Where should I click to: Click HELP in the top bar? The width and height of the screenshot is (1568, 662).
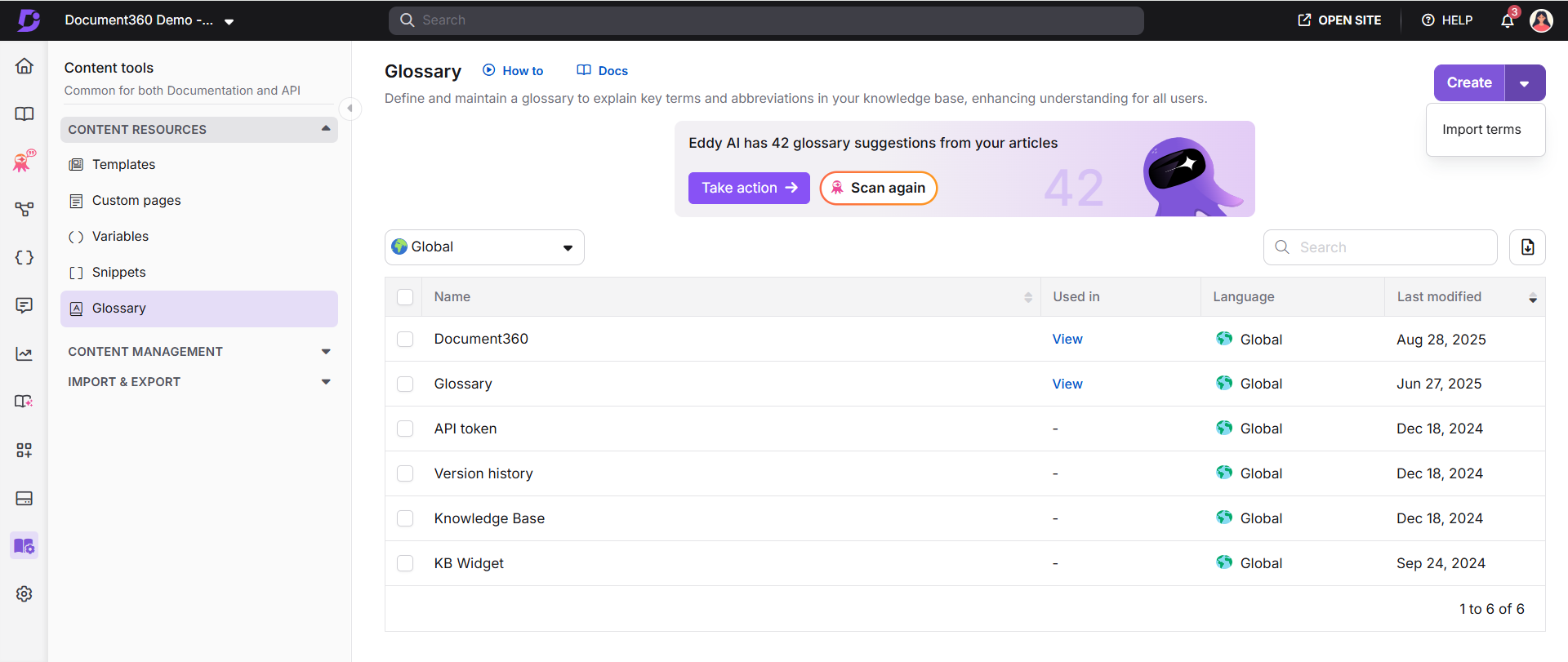pos(1447,20)
